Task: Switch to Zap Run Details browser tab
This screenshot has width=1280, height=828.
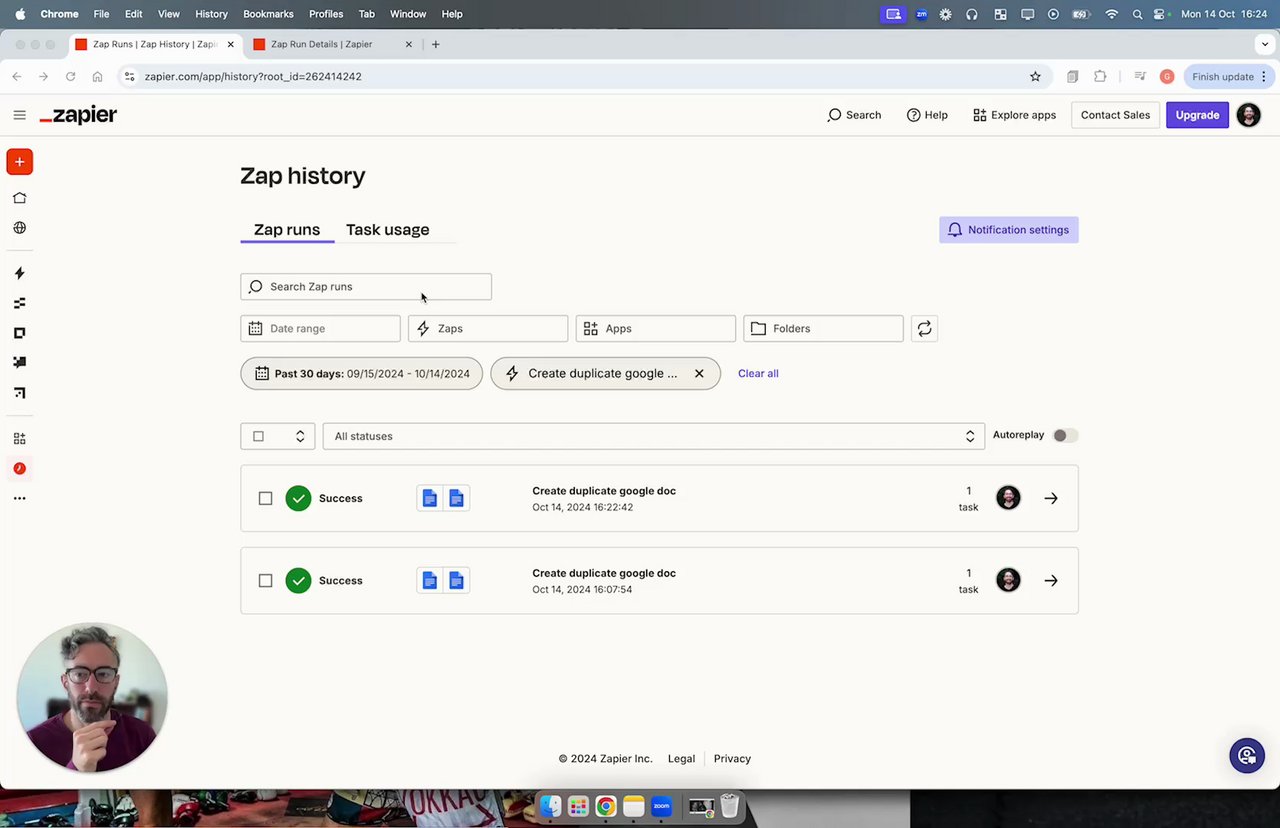Action: click(x=333, y=44)
